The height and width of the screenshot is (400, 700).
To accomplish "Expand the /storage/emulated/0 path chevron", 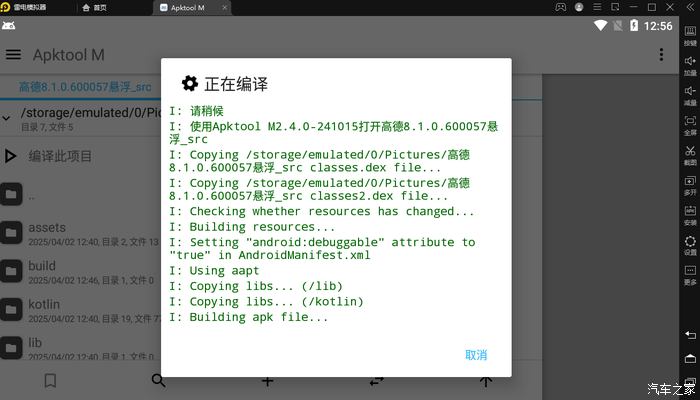I will [x=8, y=119].
